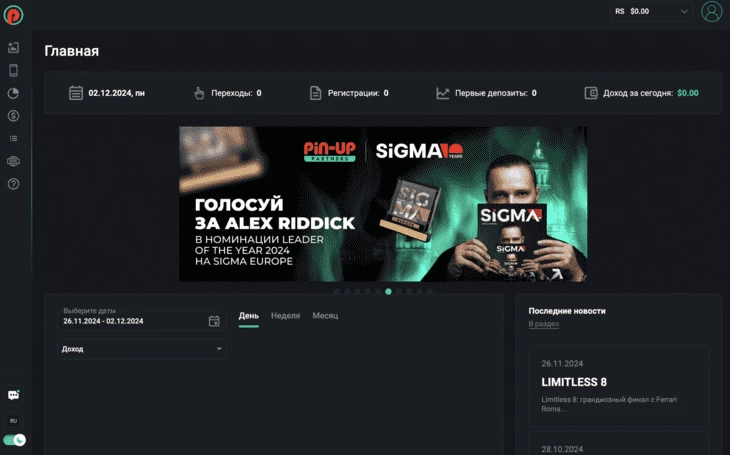730x455 pixels.
Task: Open the promo materials image icon in sidebar
Action: coord(14,48)
